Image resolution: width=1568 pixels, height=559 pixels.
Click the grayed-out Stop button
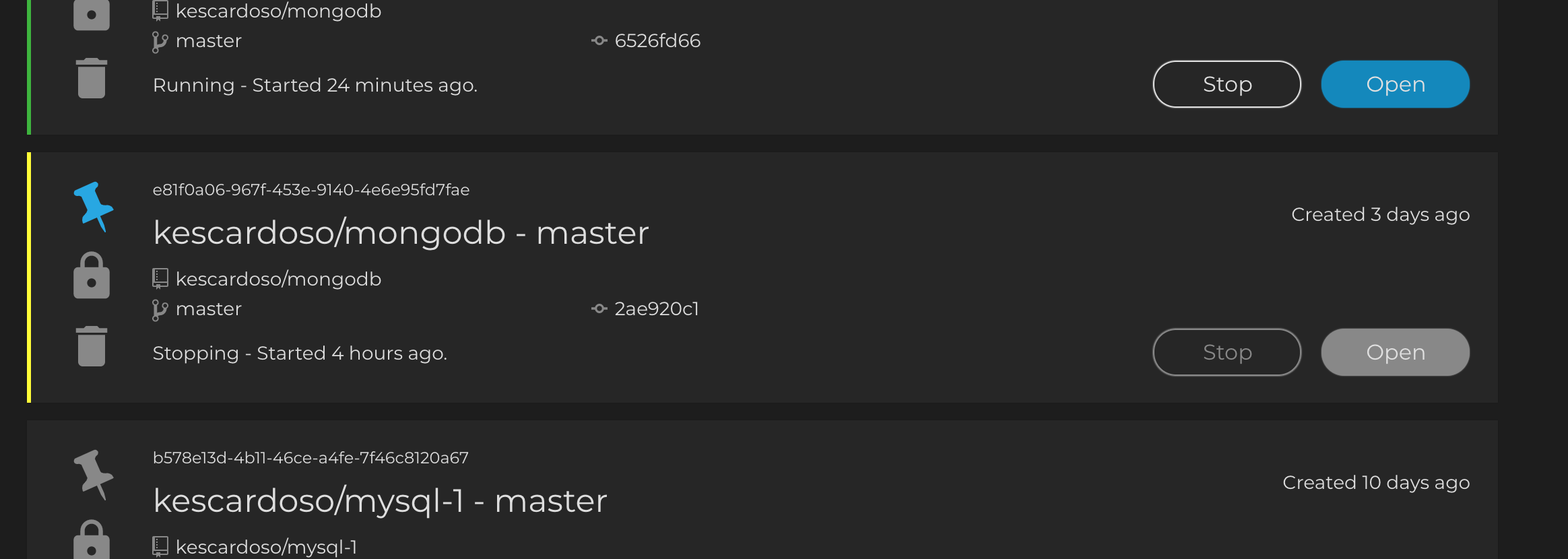(1226, 352)
